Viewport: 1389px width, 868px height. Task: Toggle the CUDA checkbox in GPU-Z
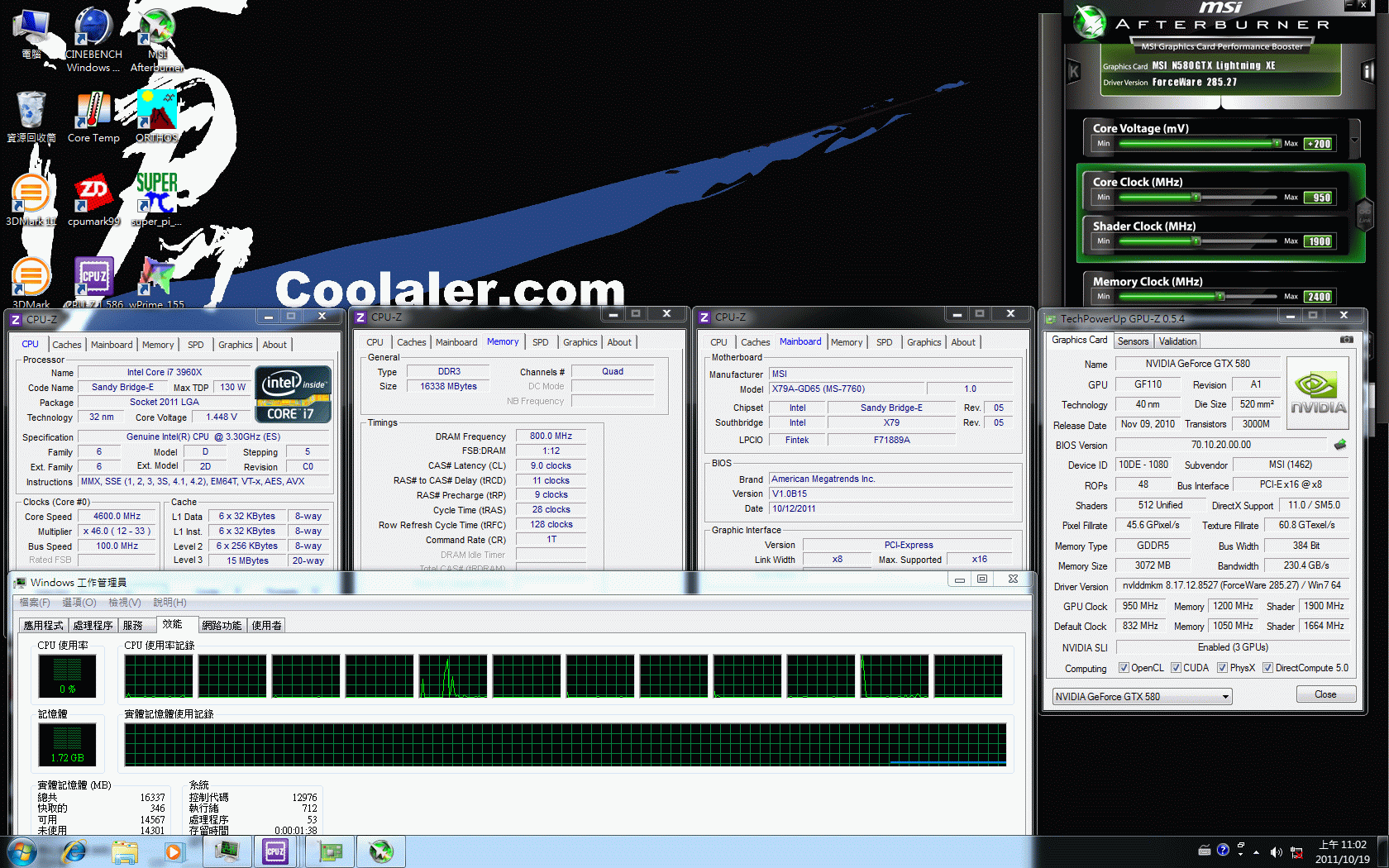coord(1176,668)
